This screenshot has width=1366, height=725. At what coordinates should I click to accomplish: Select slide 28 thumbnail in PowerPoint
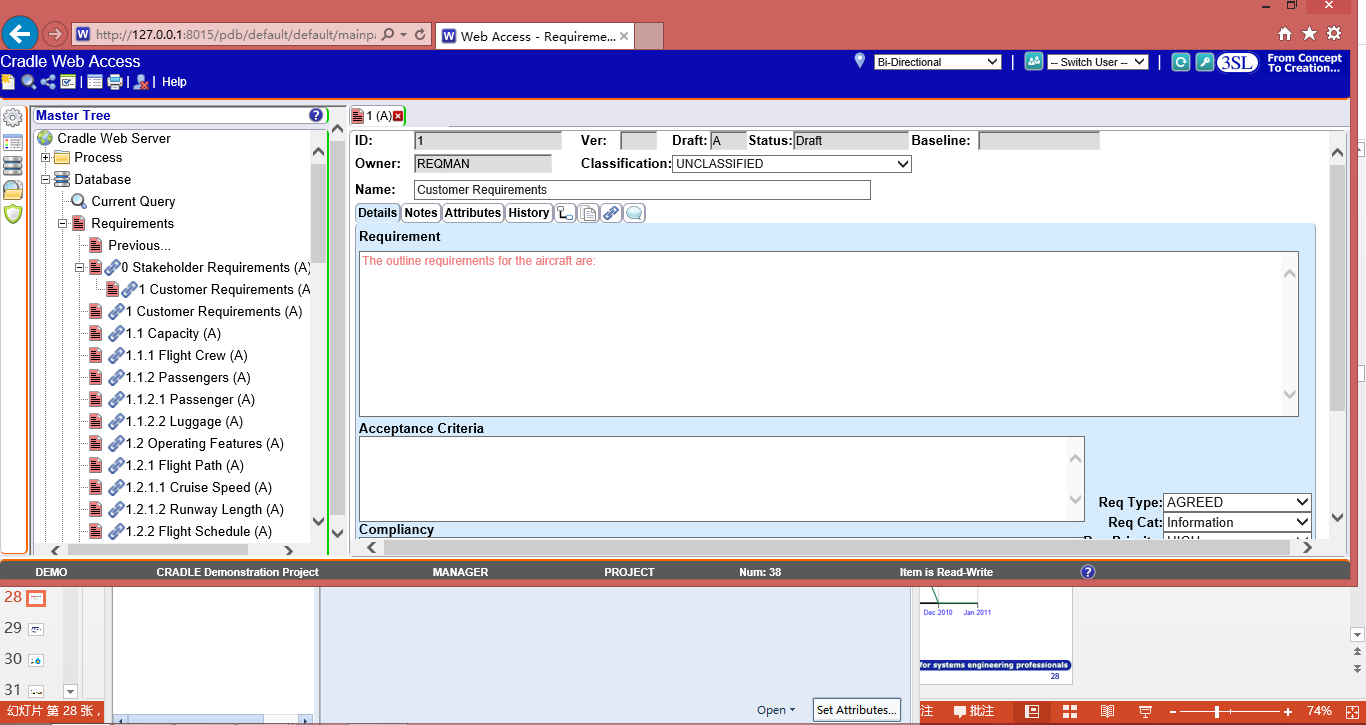point(35,597)
